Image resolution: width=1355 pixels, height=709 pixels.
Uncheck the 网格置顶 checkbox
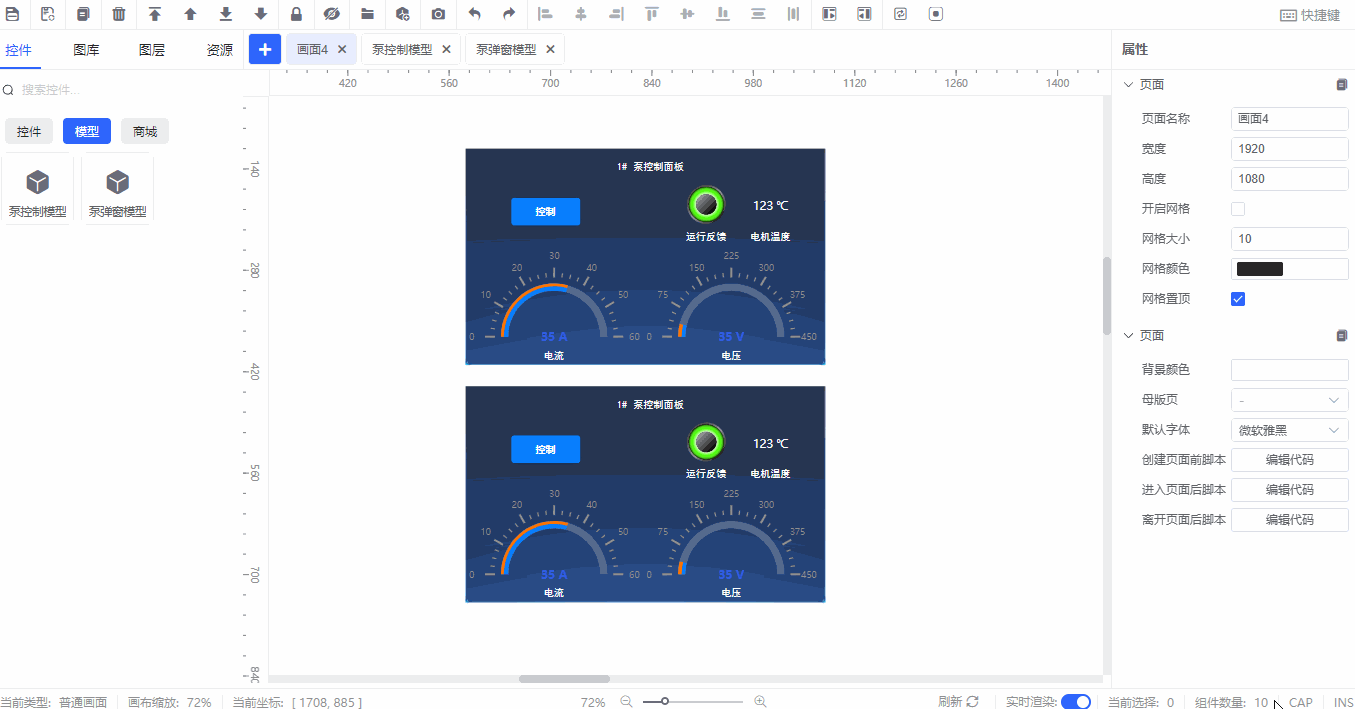tap(1238, 299)
